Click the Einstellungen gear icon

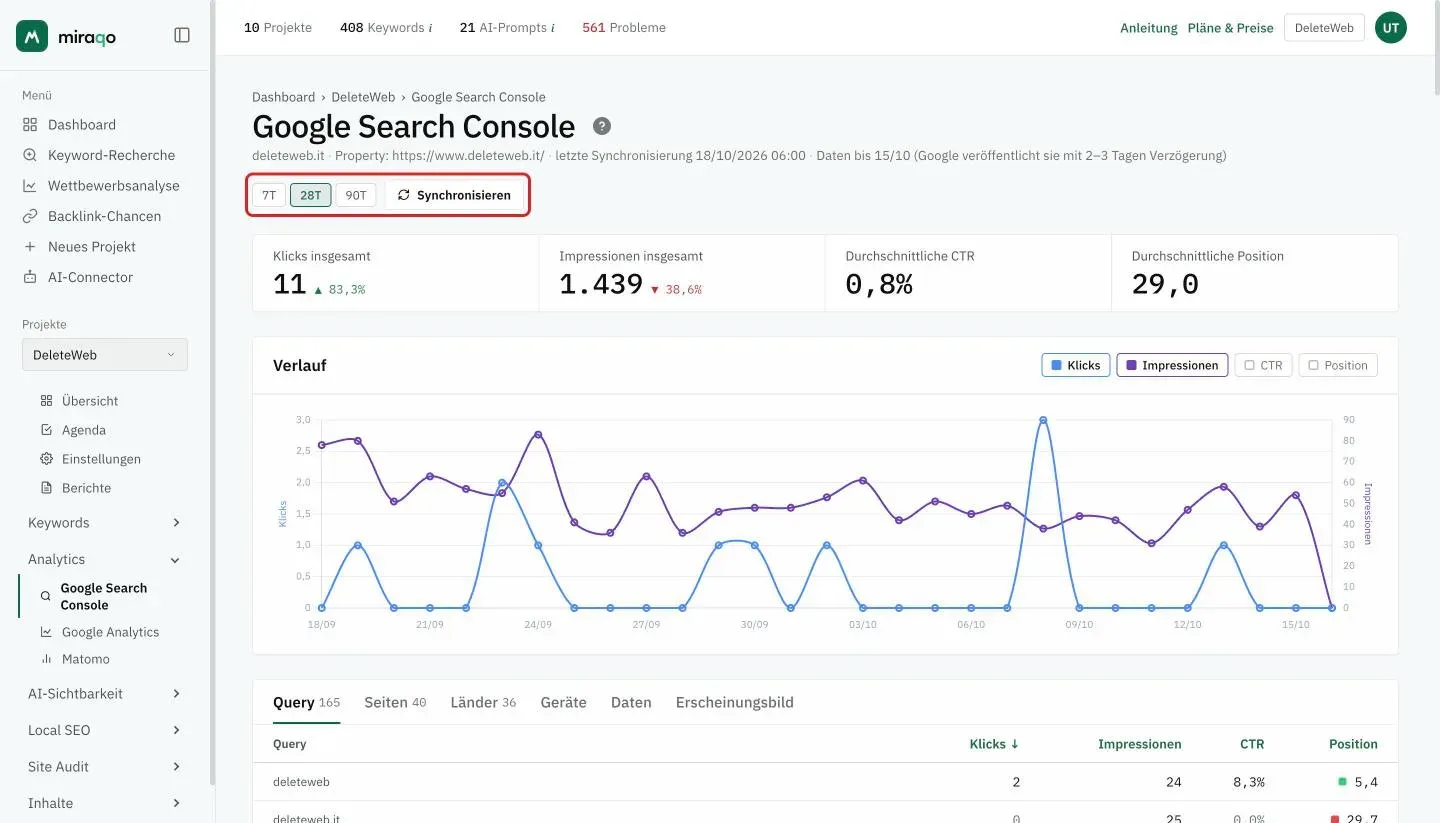46,459
